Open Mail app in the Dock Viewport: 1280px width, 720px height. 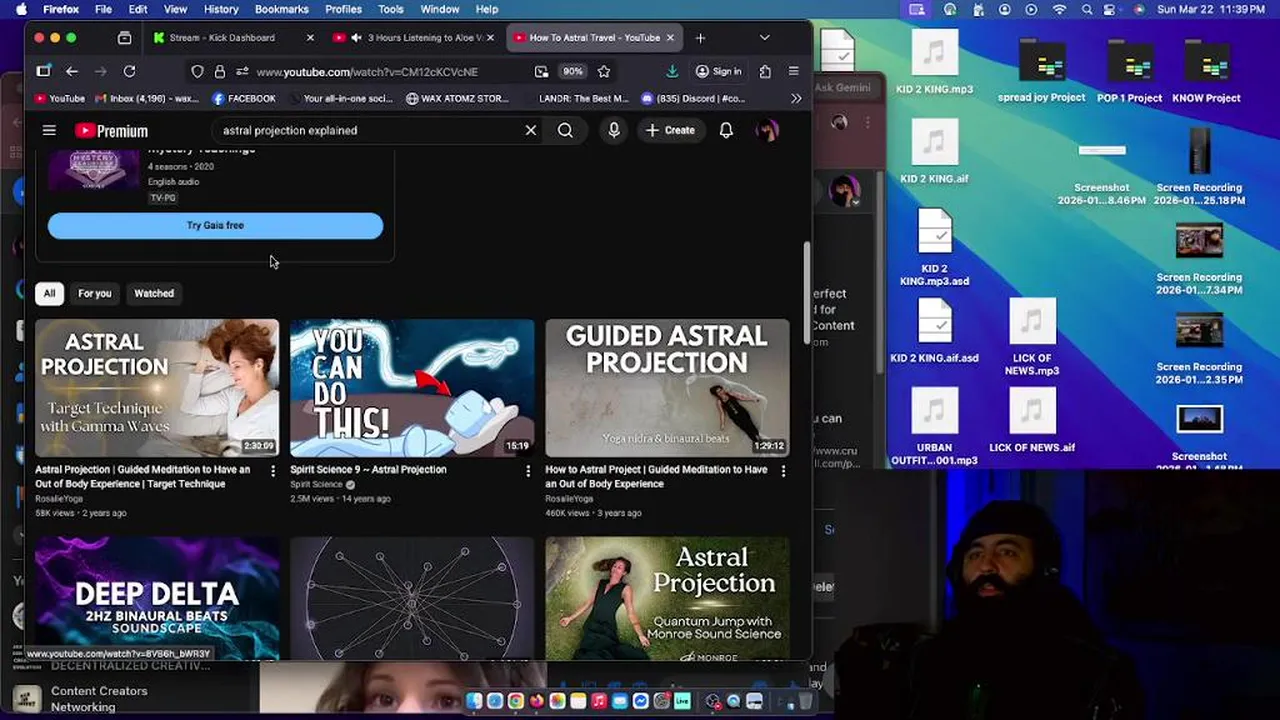[620, 701]
